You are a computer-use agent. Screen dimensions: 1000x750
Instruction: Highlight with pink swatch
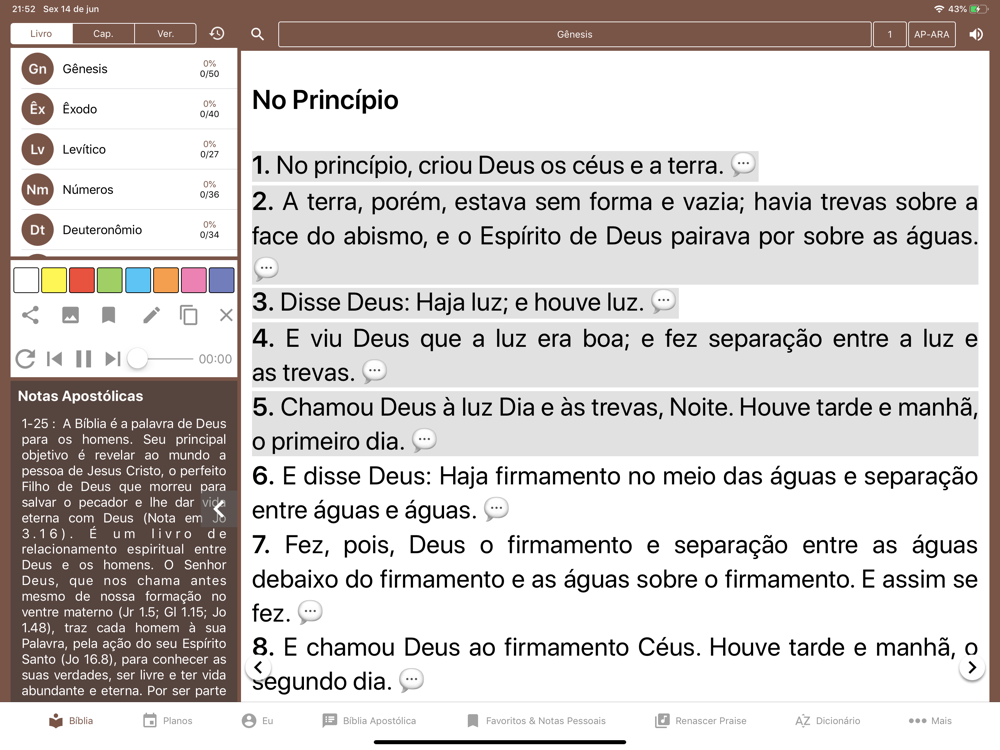point(194,280)
